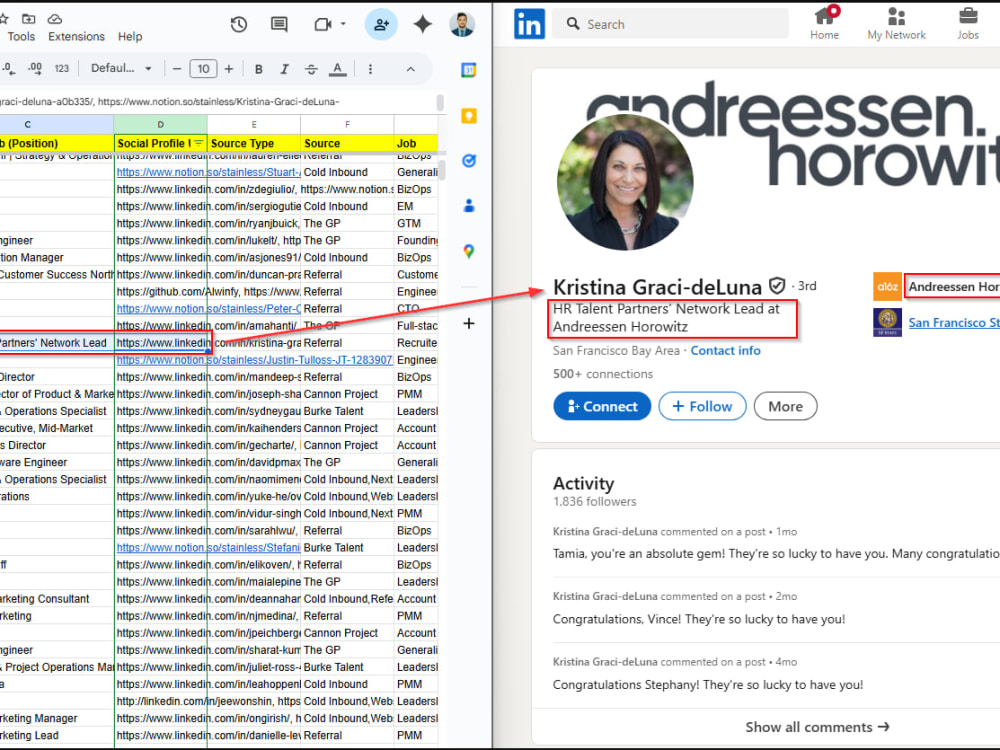Select the Partners' Network Lead cell
Viewport: 1000px width, 750px height.
coord(57,342)
